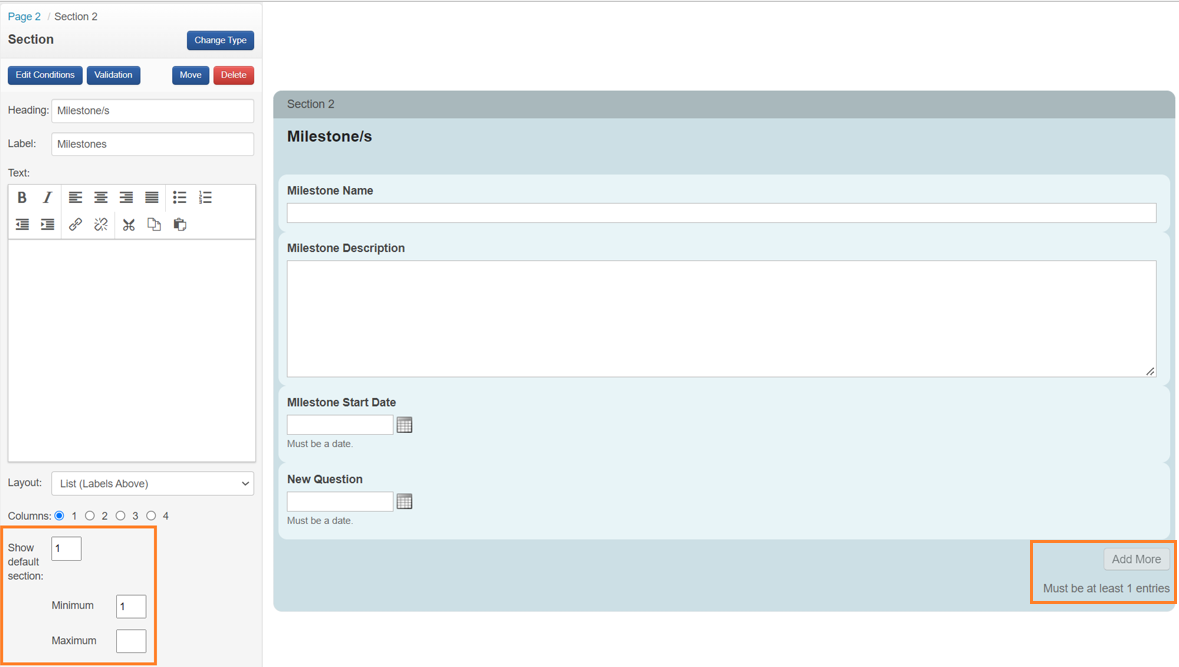
Task: Paste from clipboard using the paste icon
Action: pyautogui.click(x=180, y=225)
